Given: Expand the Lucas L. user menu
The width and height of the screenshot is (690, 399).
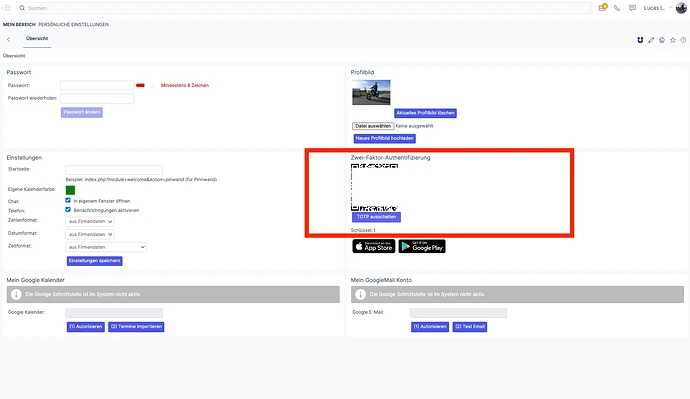Looking at the screenshot, I should pyautogui.click(x=657, y=8).
